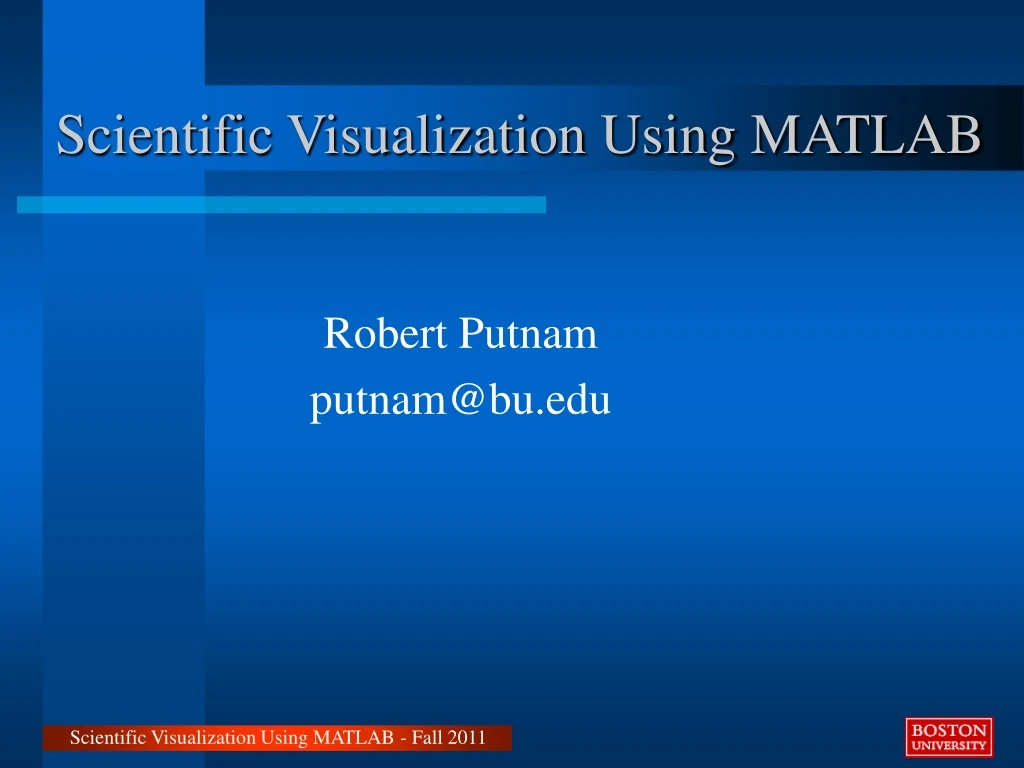Viewport: 1024px width, 768px height.
Task: Click 'UNIVERSITY' text in the logo
Action: pyautogui.click(x=948, y=745)
